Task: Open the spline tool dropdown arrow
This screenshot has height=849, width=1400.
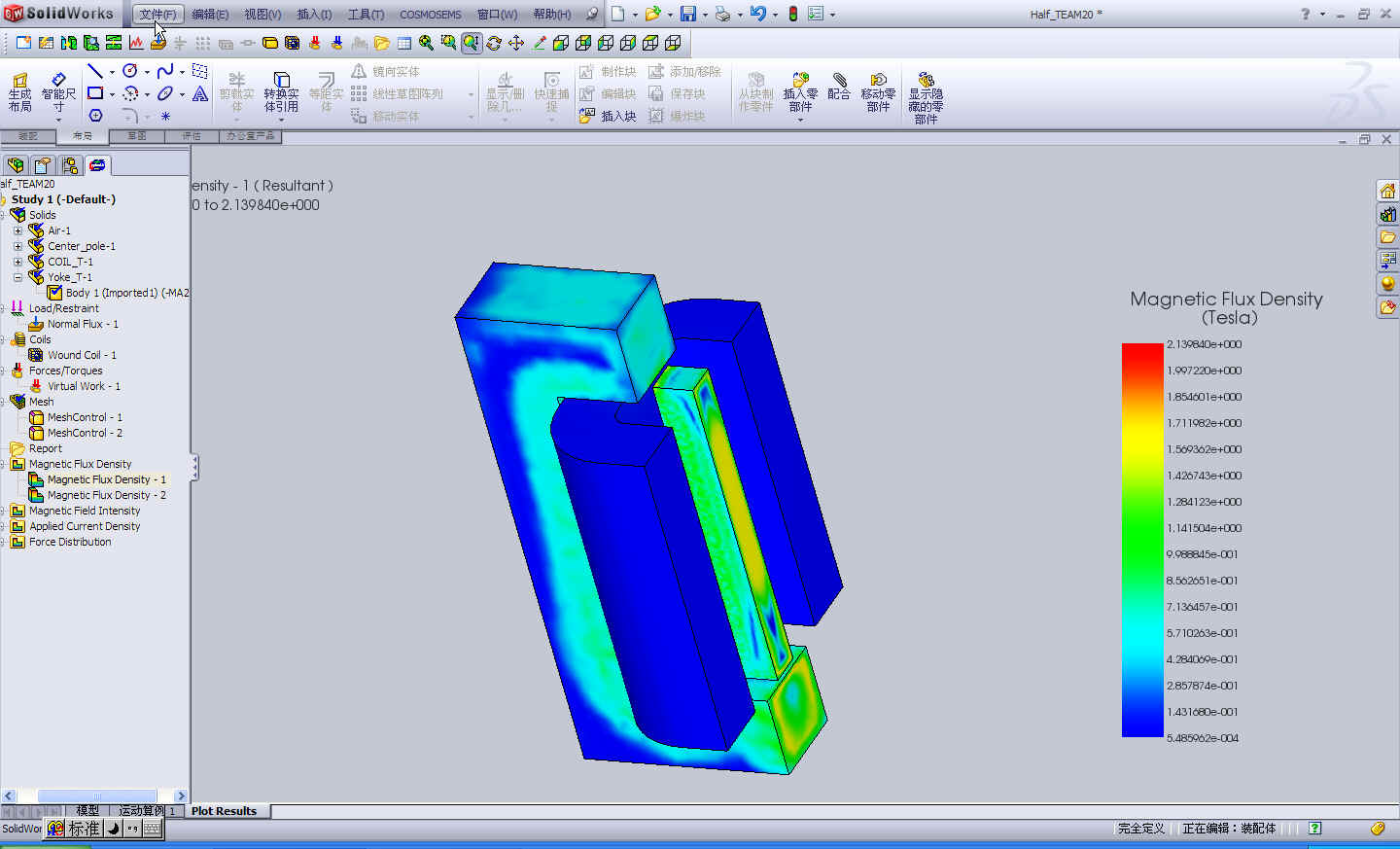Action: click(x=182, y=72)
